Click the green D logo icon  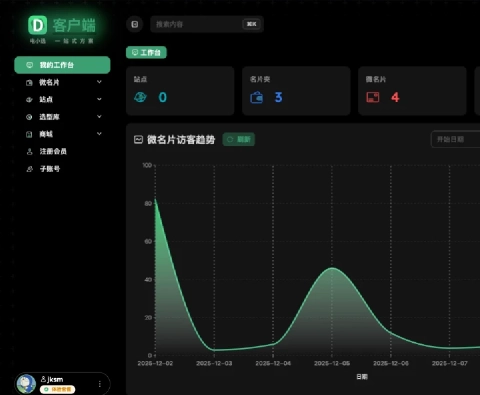coord(37,25)
